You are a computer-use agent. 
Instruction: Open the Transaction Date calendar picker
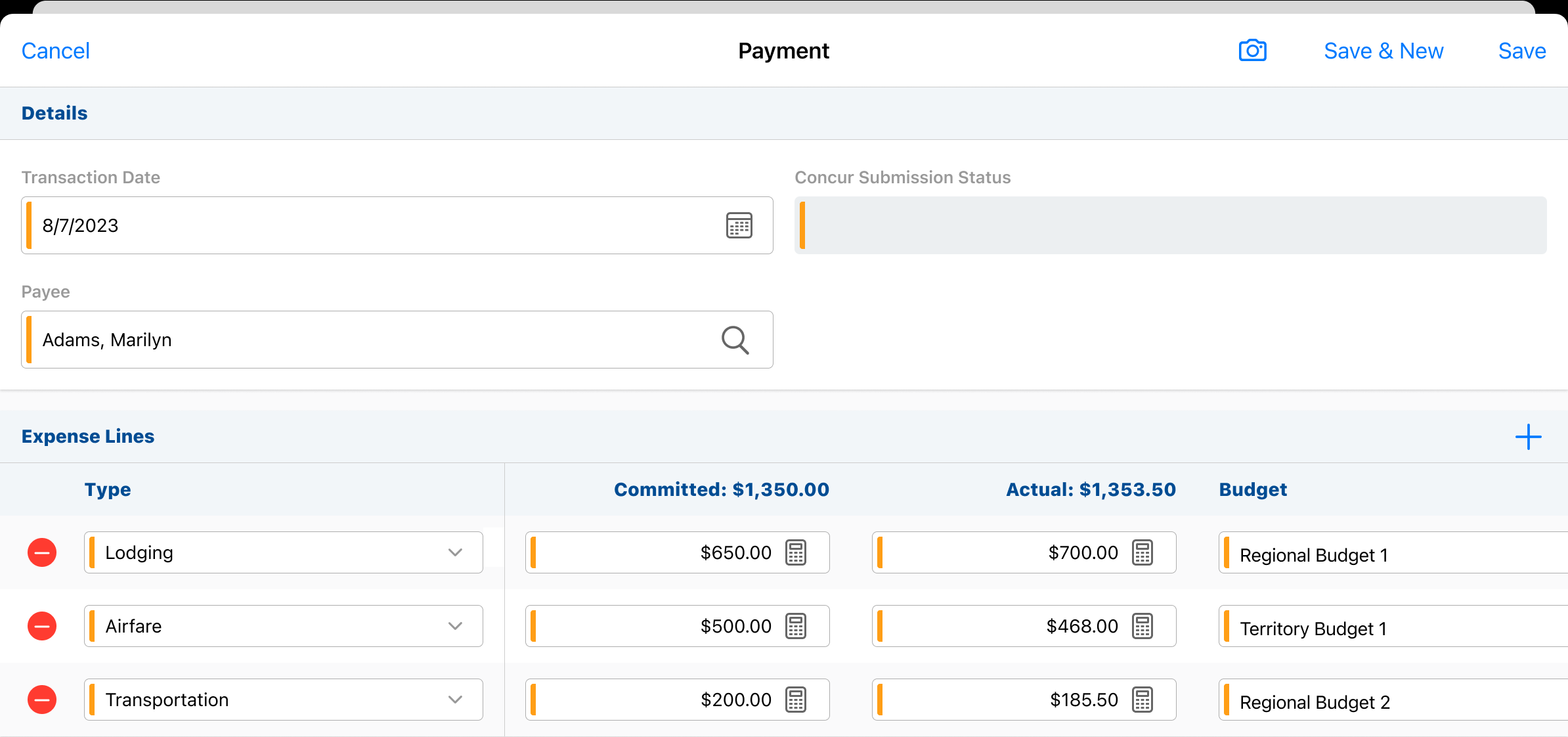pyautogui.click(x=739, y=225)
